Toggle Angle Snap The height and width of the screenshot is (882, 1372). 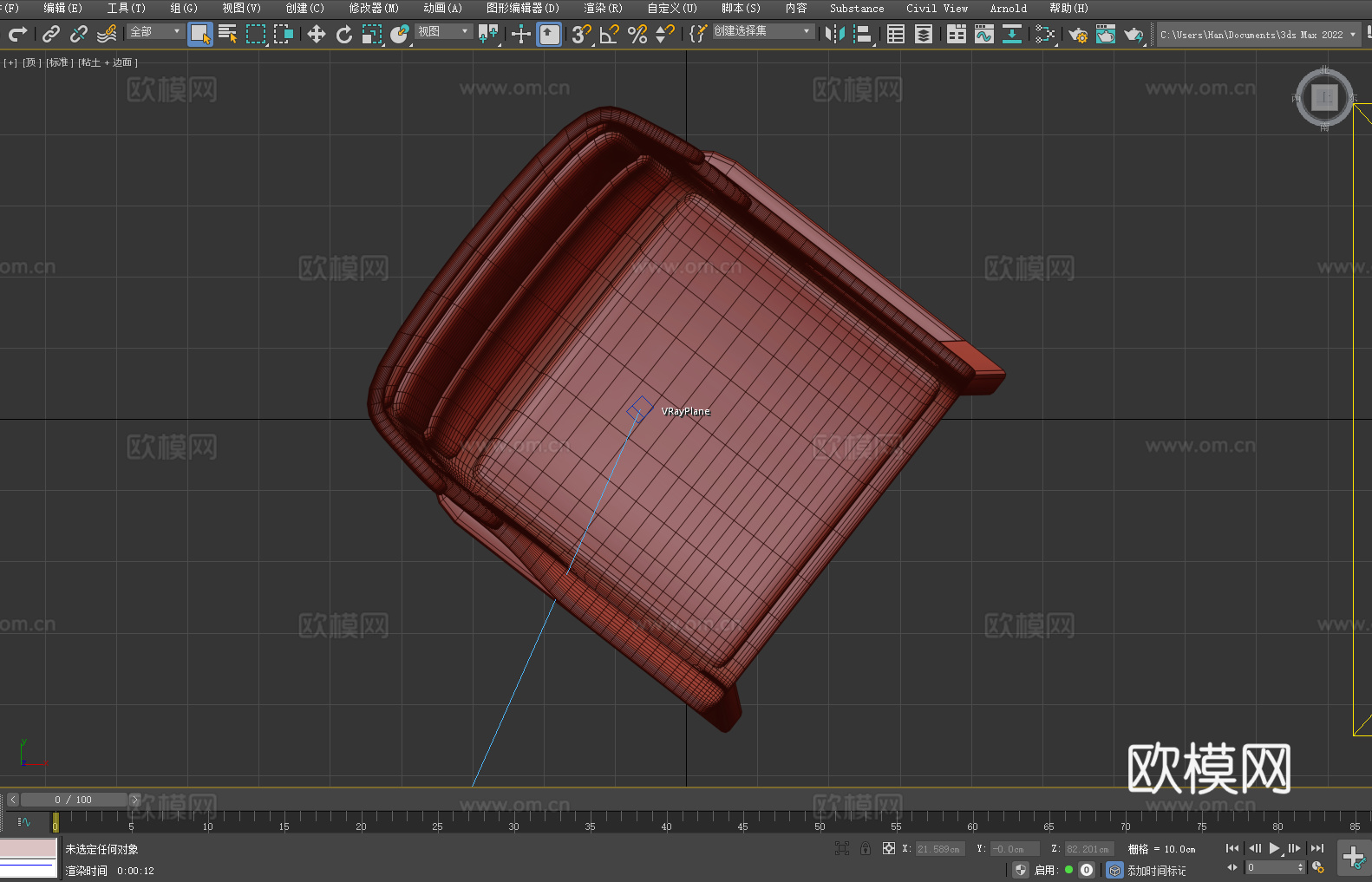click(610, 34)
